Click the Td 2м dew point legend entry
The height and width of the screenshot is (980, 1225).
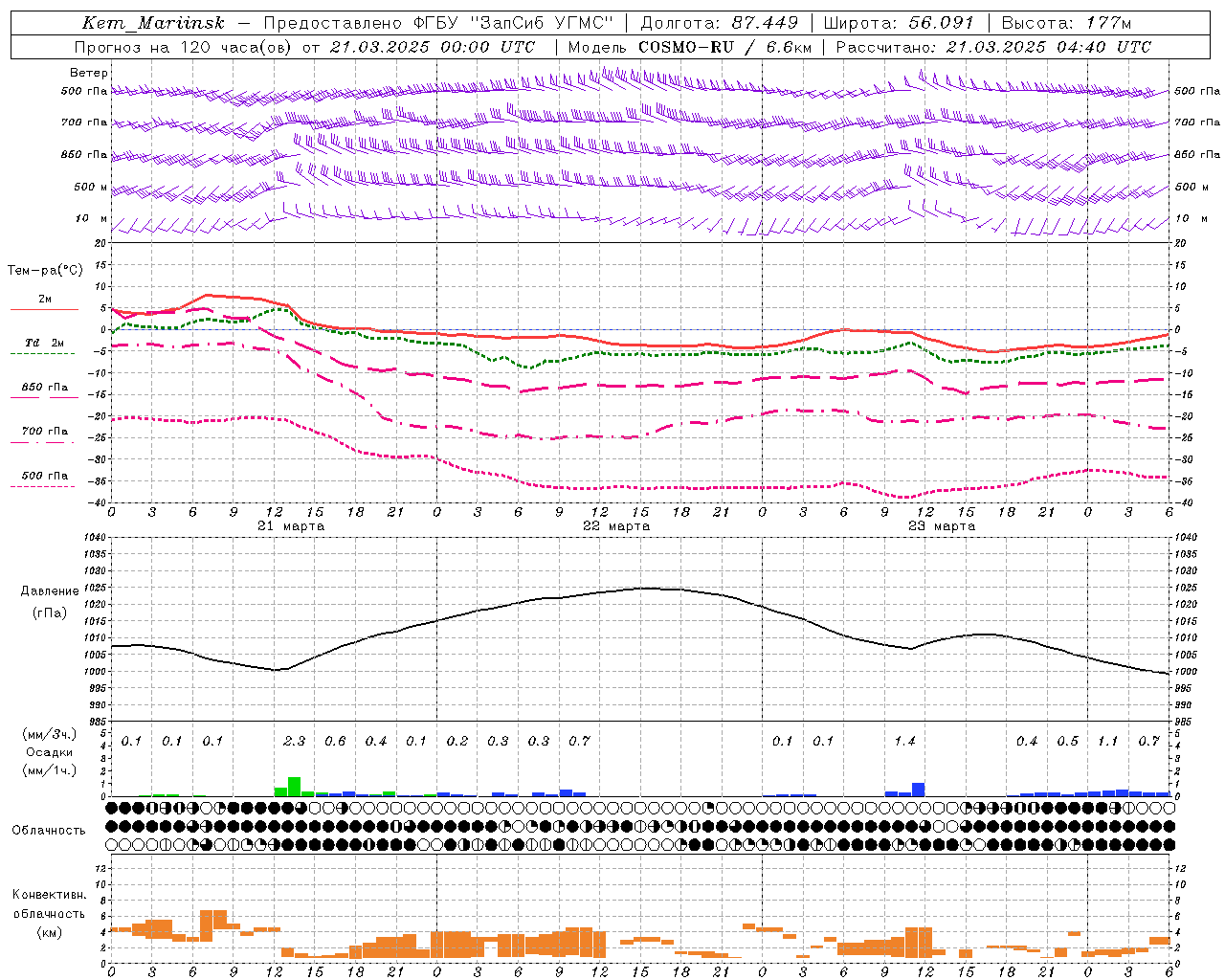pyautogui.click(x=44, y=343)
